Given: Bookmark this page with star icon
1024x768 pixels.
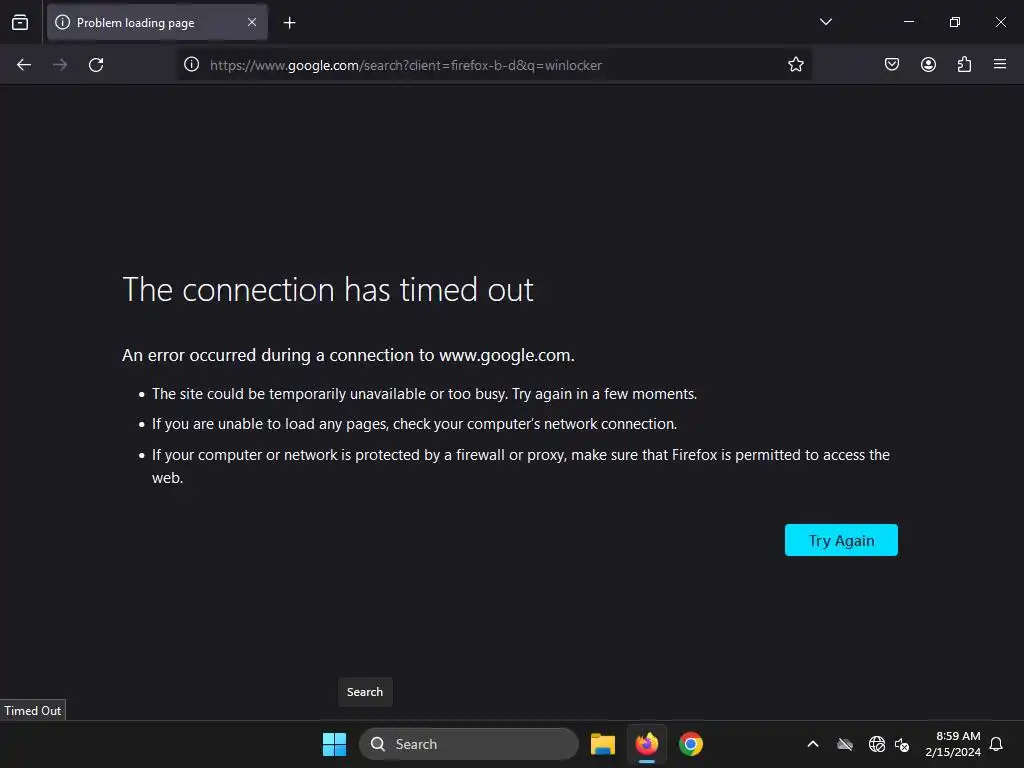Looking at the screenshot, I should tap(795, 65).
